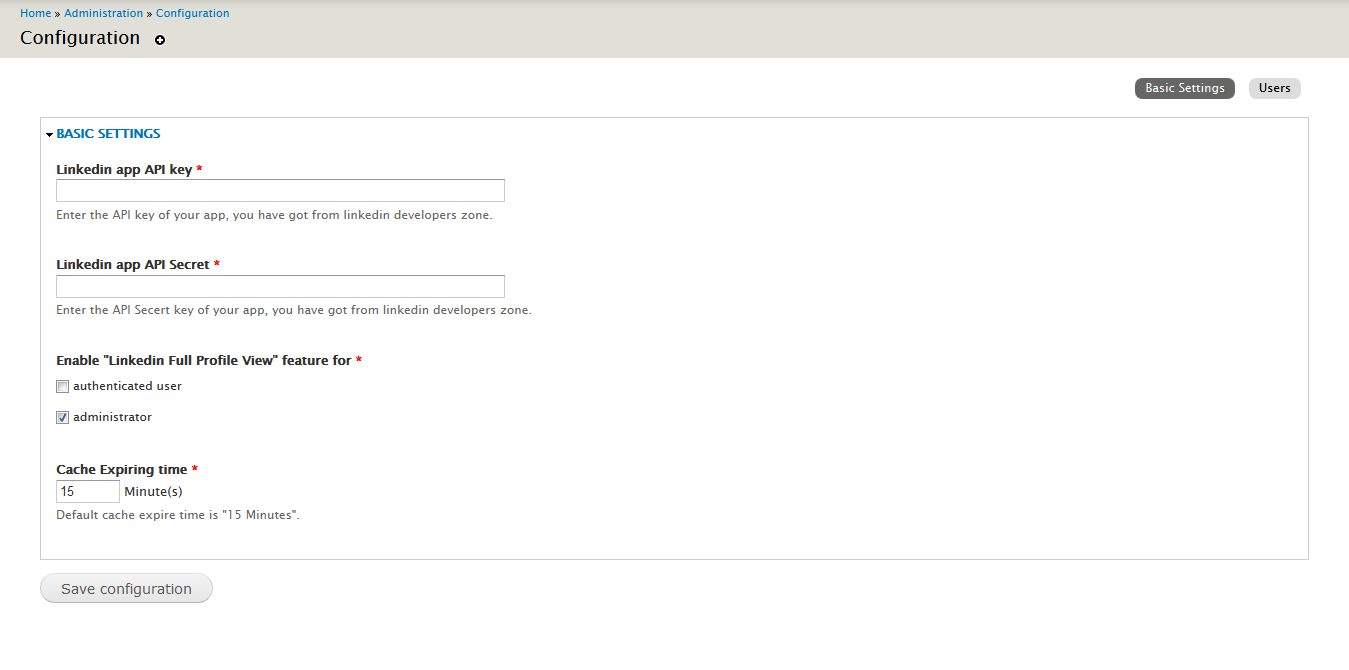This screenshot has width=1349, height=670.
Task: Enable the authenticated user checkbox
Action: [x=62, y=387]
